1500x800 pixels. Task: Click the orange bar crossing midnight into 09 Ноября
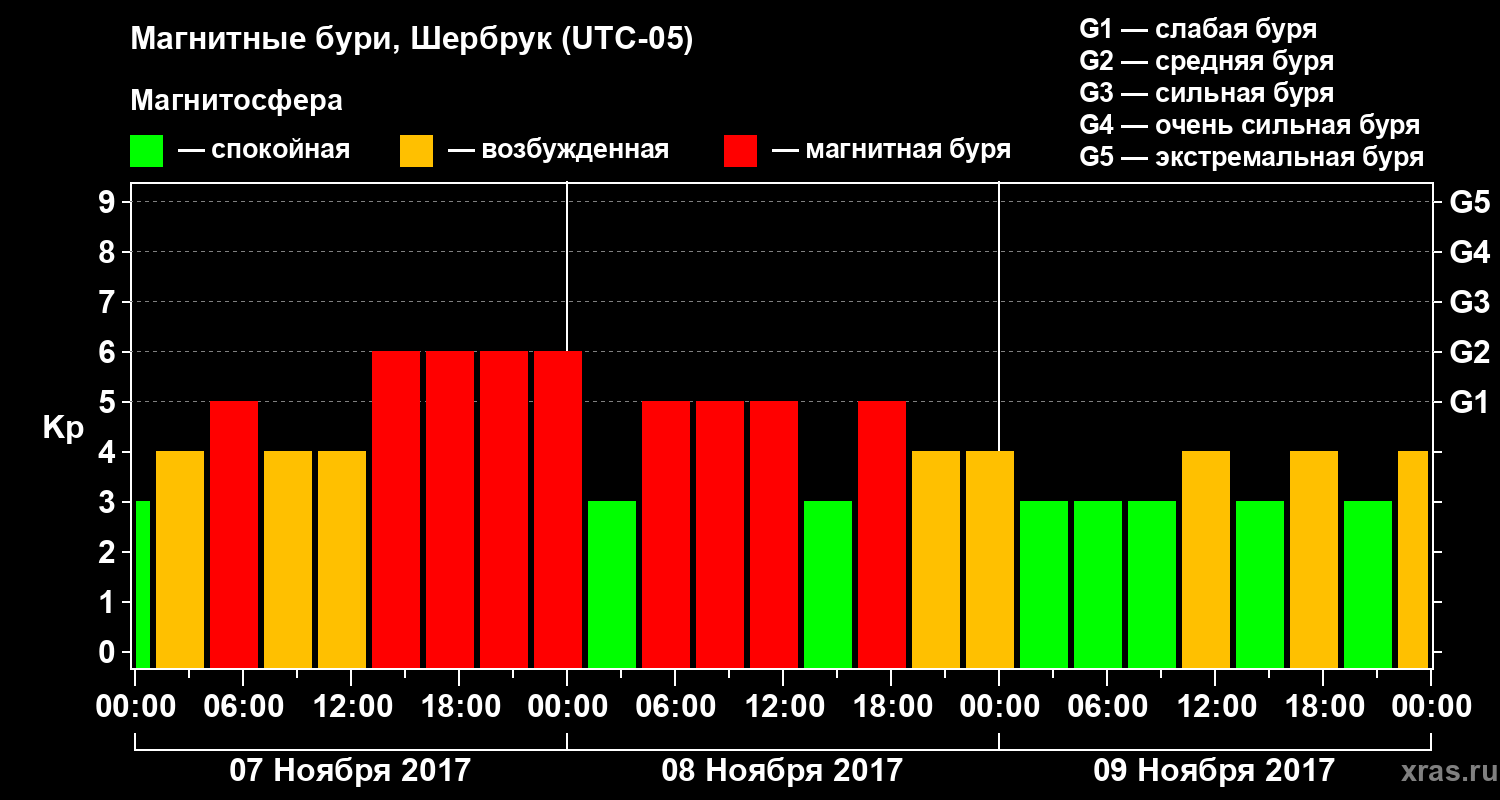pos(990,559)
